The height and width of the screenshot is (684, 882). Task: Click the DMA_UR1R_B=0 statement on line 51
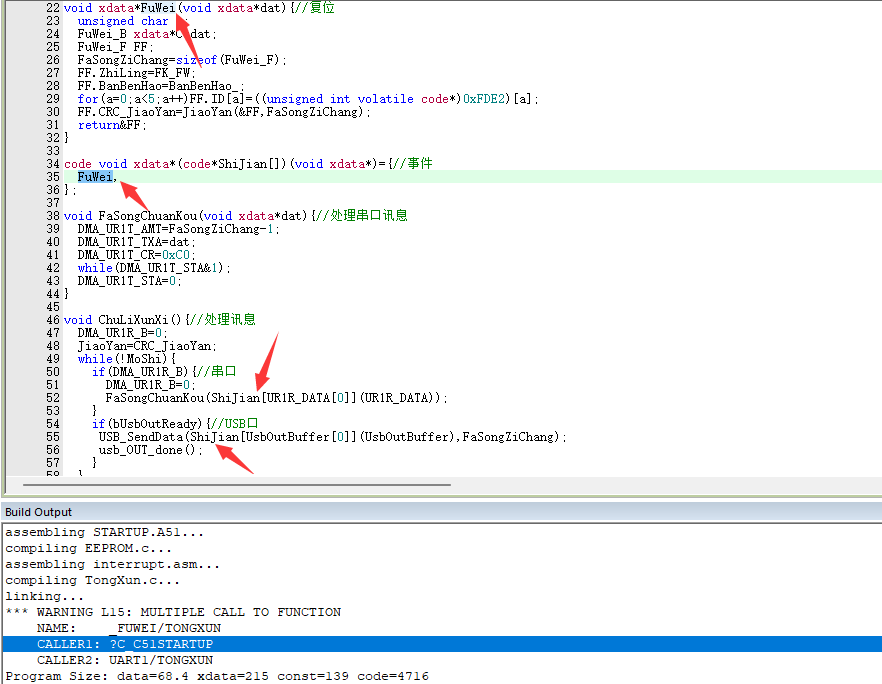(x=150, y=385)
